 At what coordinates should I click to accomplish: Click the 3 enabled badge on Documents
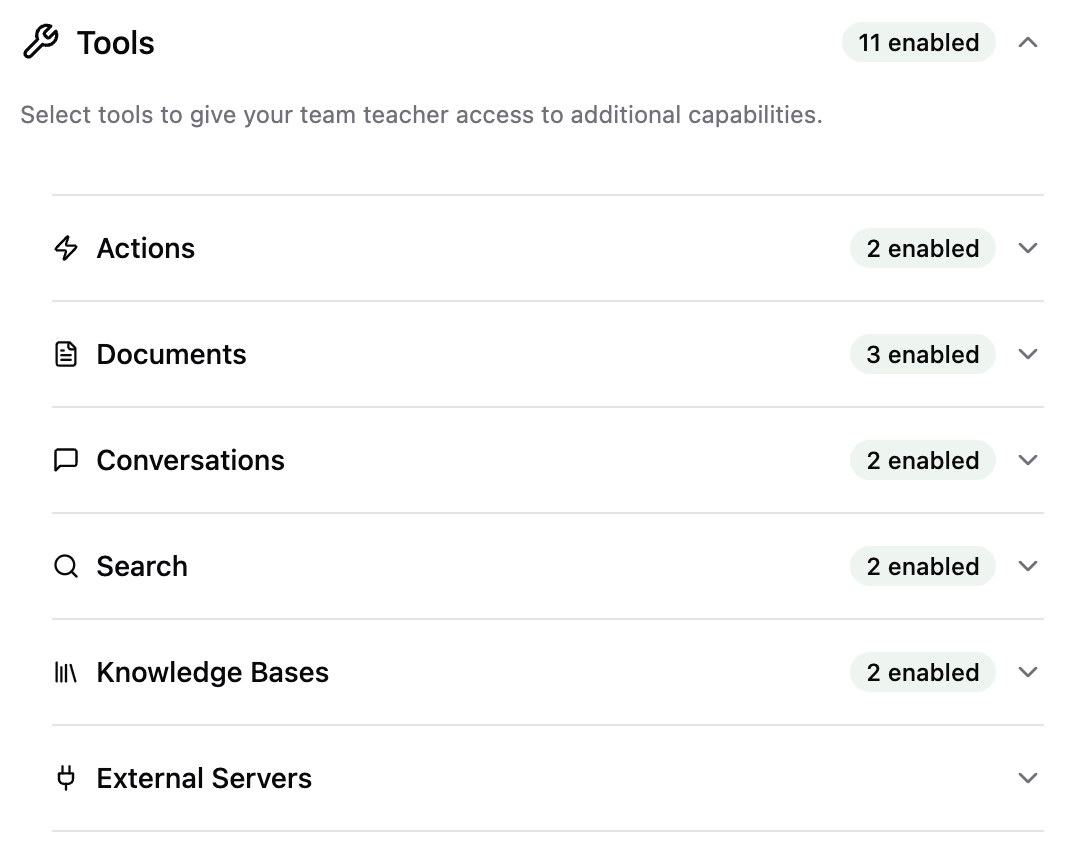pyautogui.click(x=922, y=354)
